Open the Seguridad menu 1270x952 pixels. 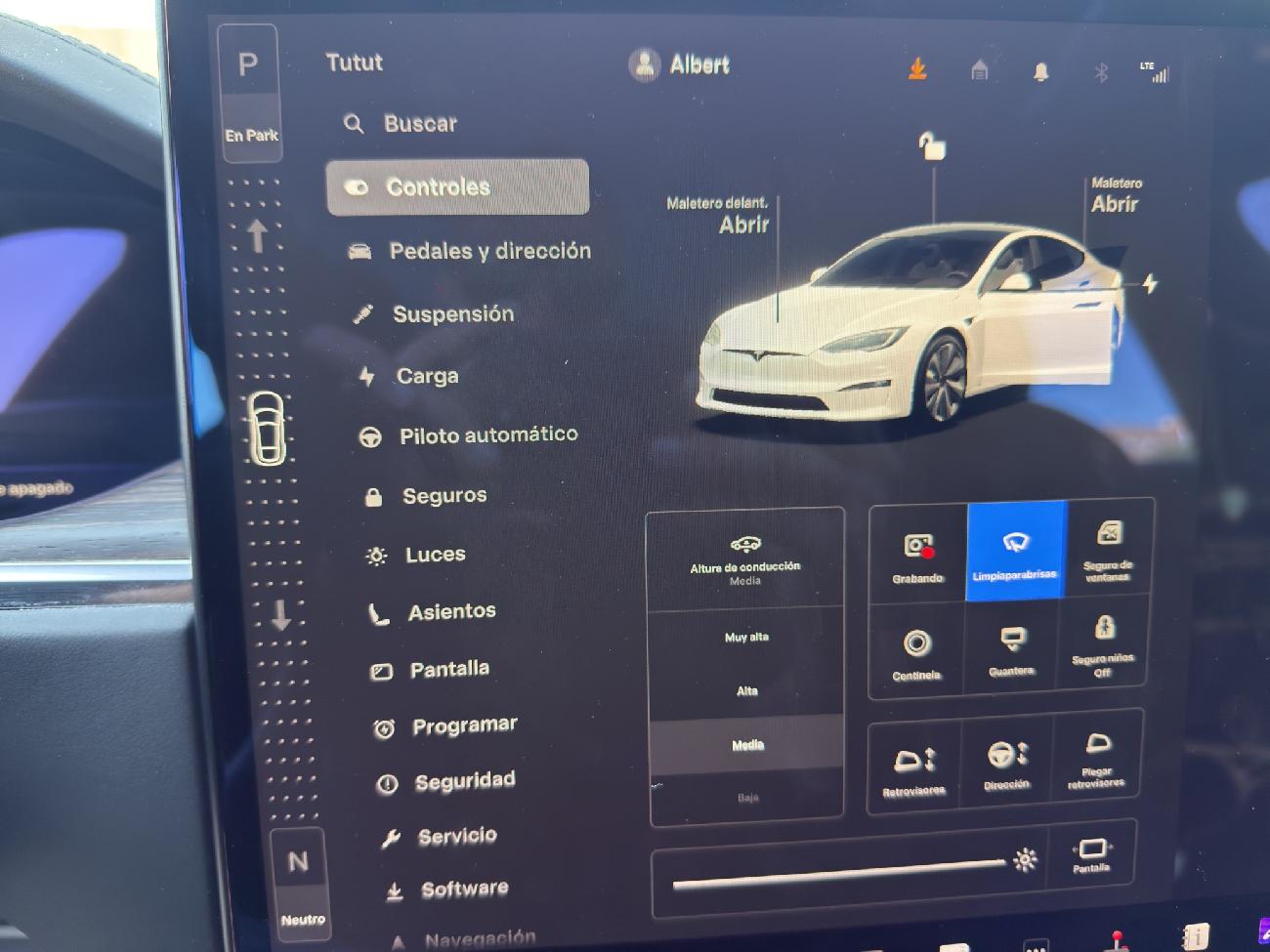click(x=445, y=781)
